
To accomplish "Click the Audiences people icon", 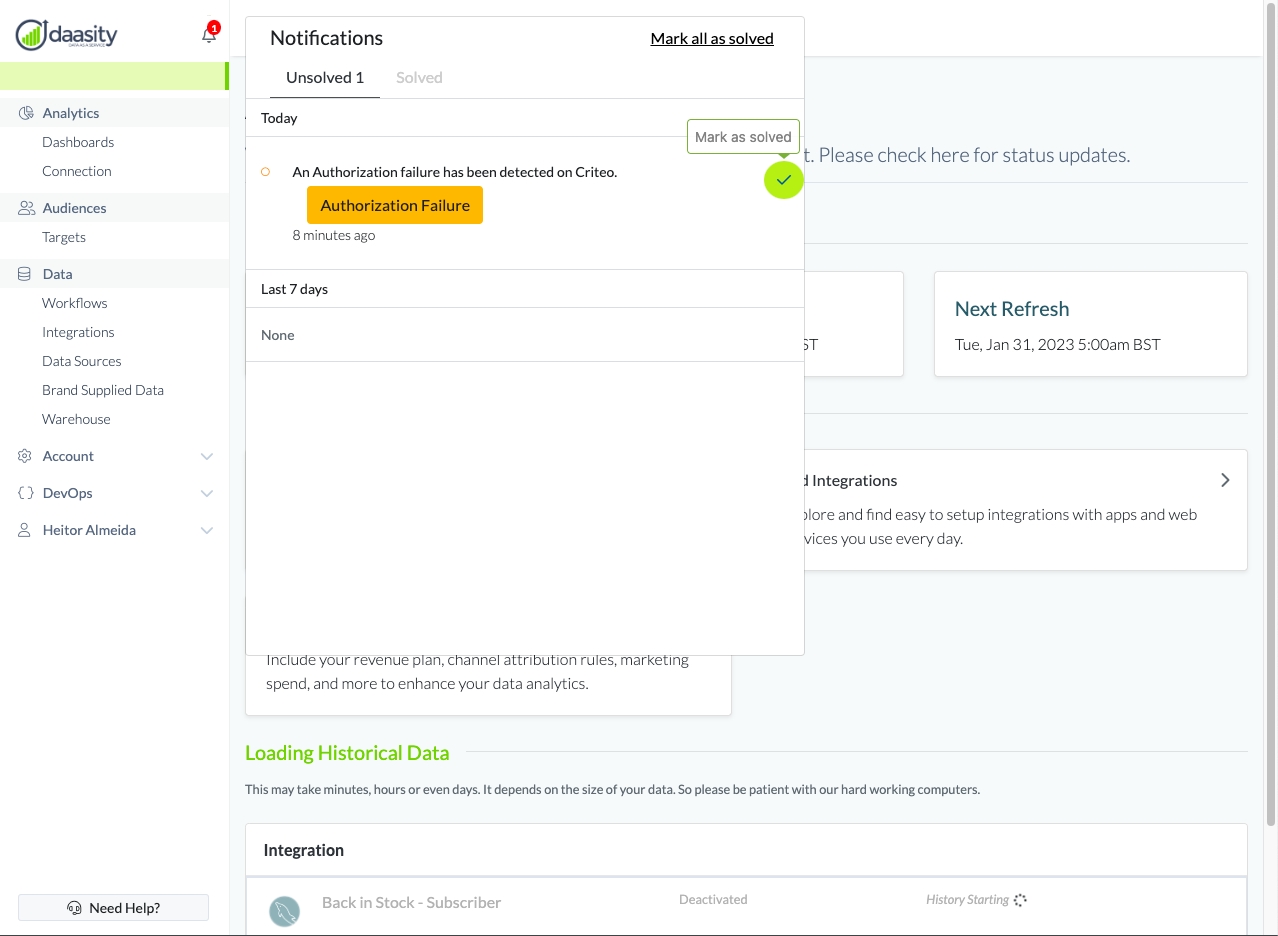I will coord(26,208).
